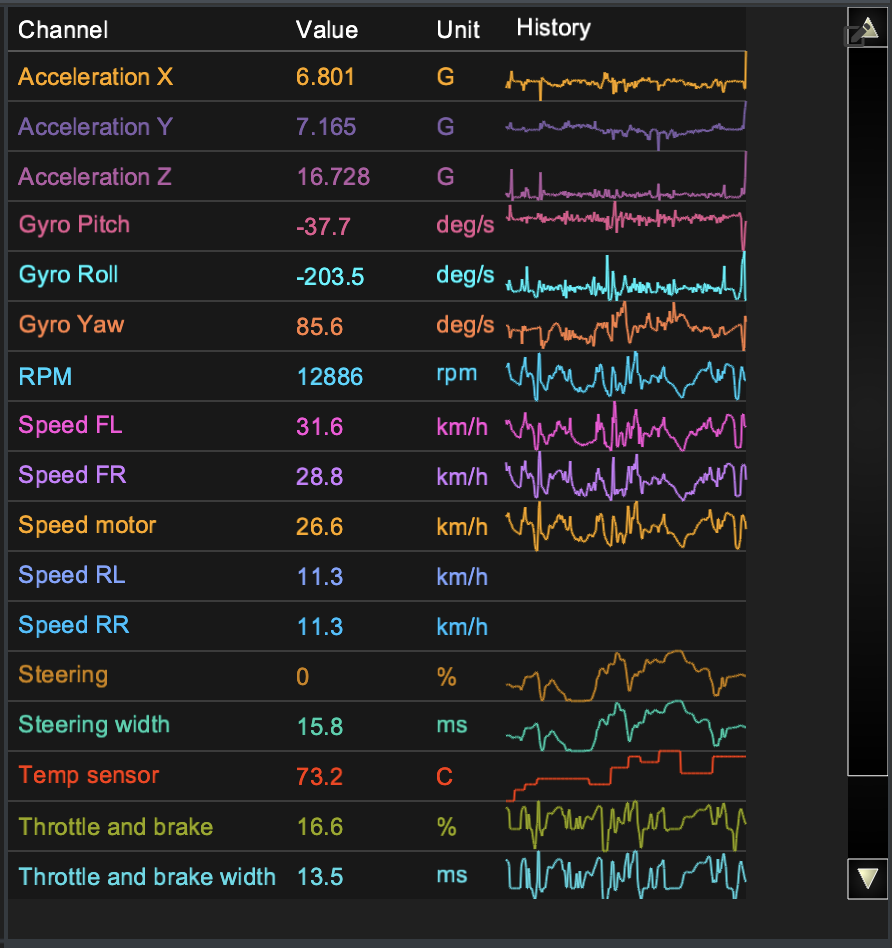
Task: Click the edit pencil icon at top right
Action: coord(854,36)
